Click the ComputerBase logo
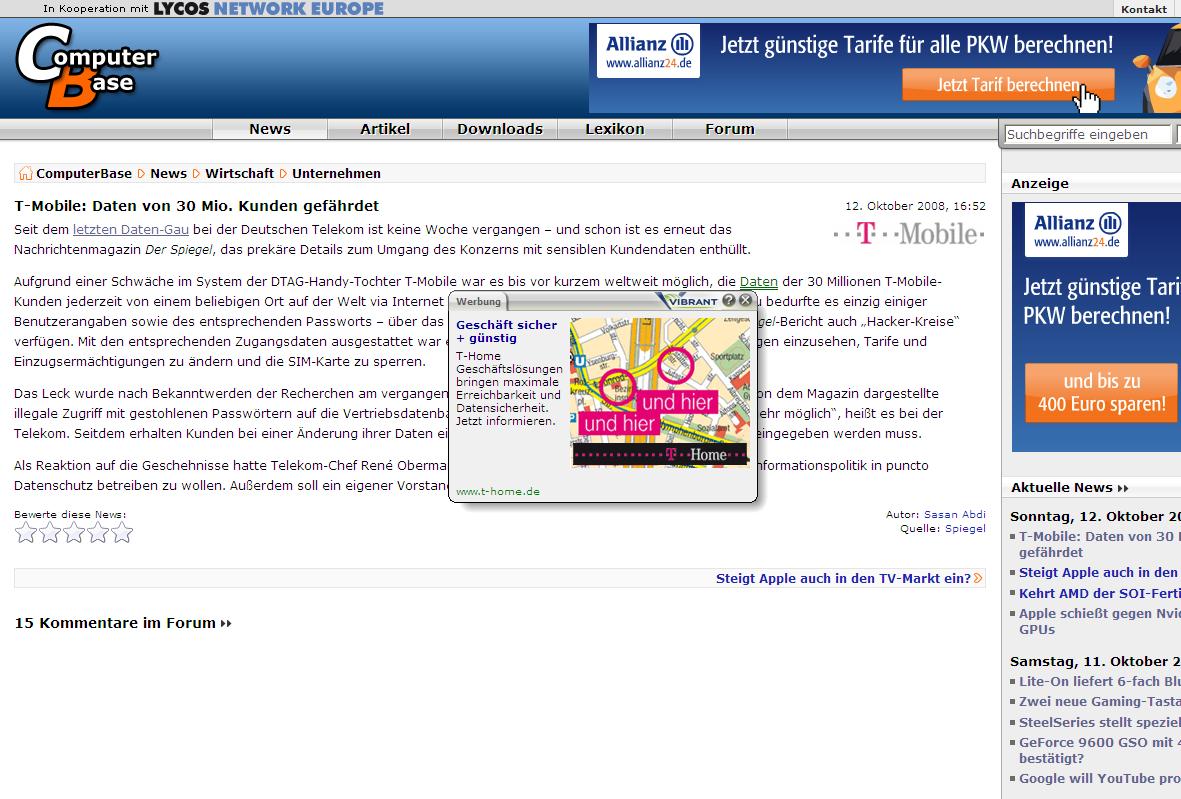The image size is (1181, 799). coord(87,66)
